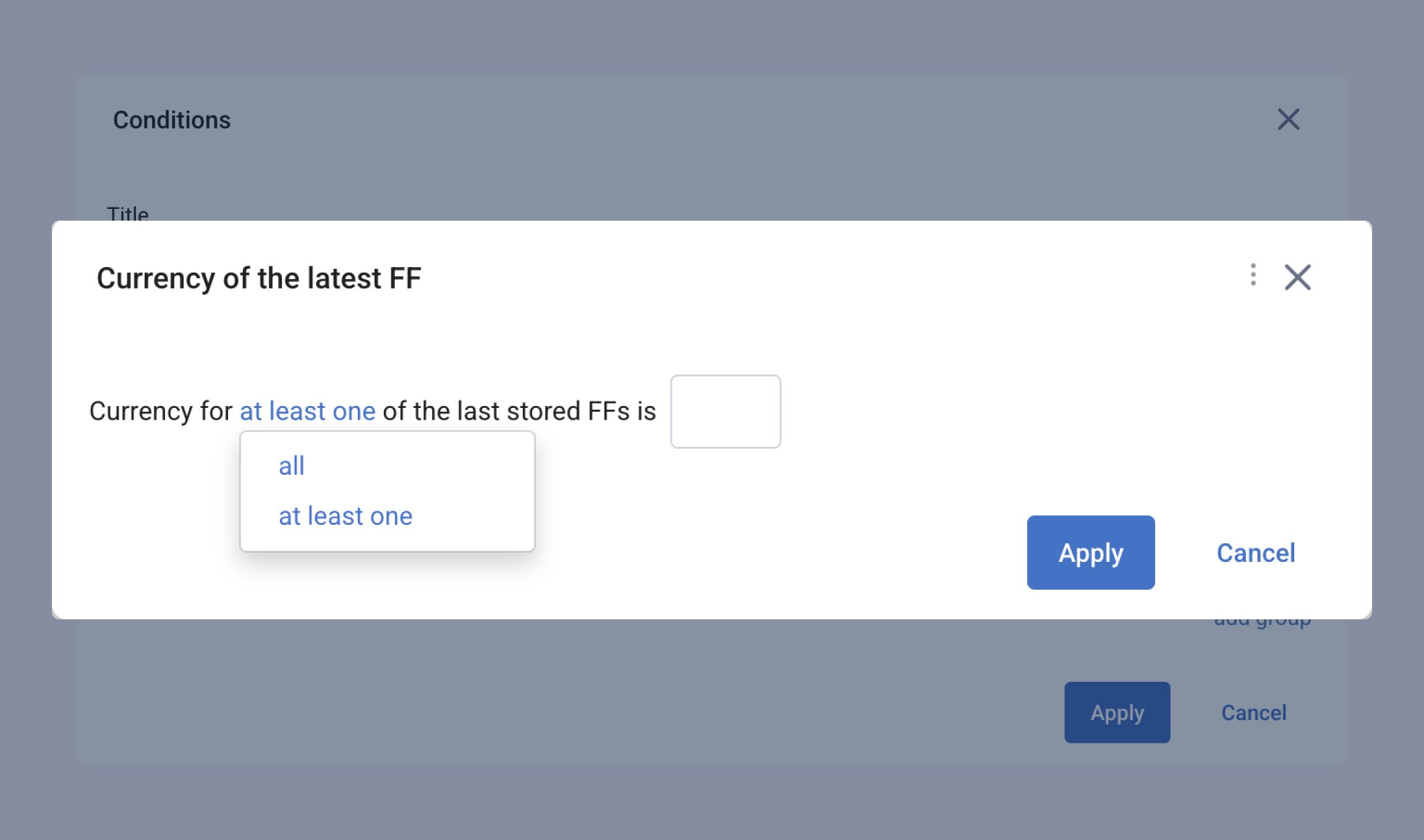The width and height of the screenshot is (1424, 840).
Task: Click the "of the last stored FFs is" text
Action: tap(519, 411)
